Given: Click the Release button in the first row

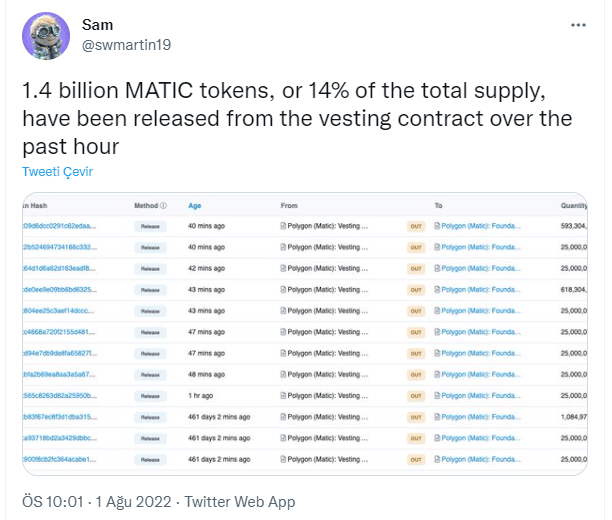Looking at the screenshot, I should (x=150, y=226).
